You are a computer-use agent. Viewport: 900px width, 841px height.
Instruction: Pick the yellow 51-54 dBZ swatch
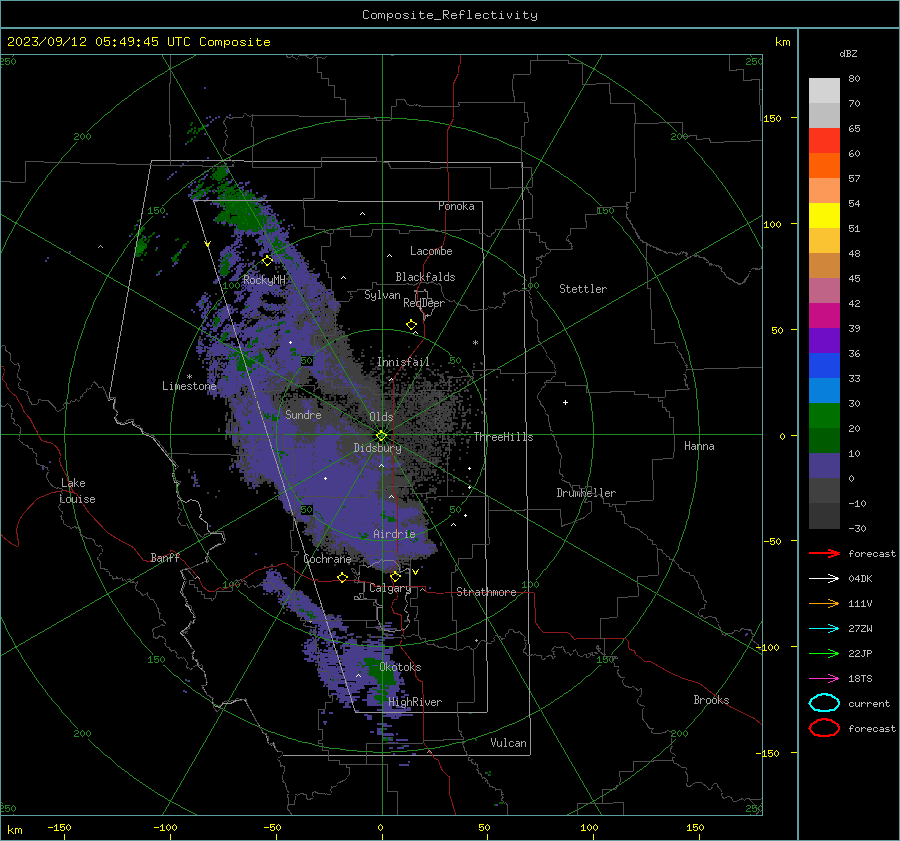click(x=824, y=215)
